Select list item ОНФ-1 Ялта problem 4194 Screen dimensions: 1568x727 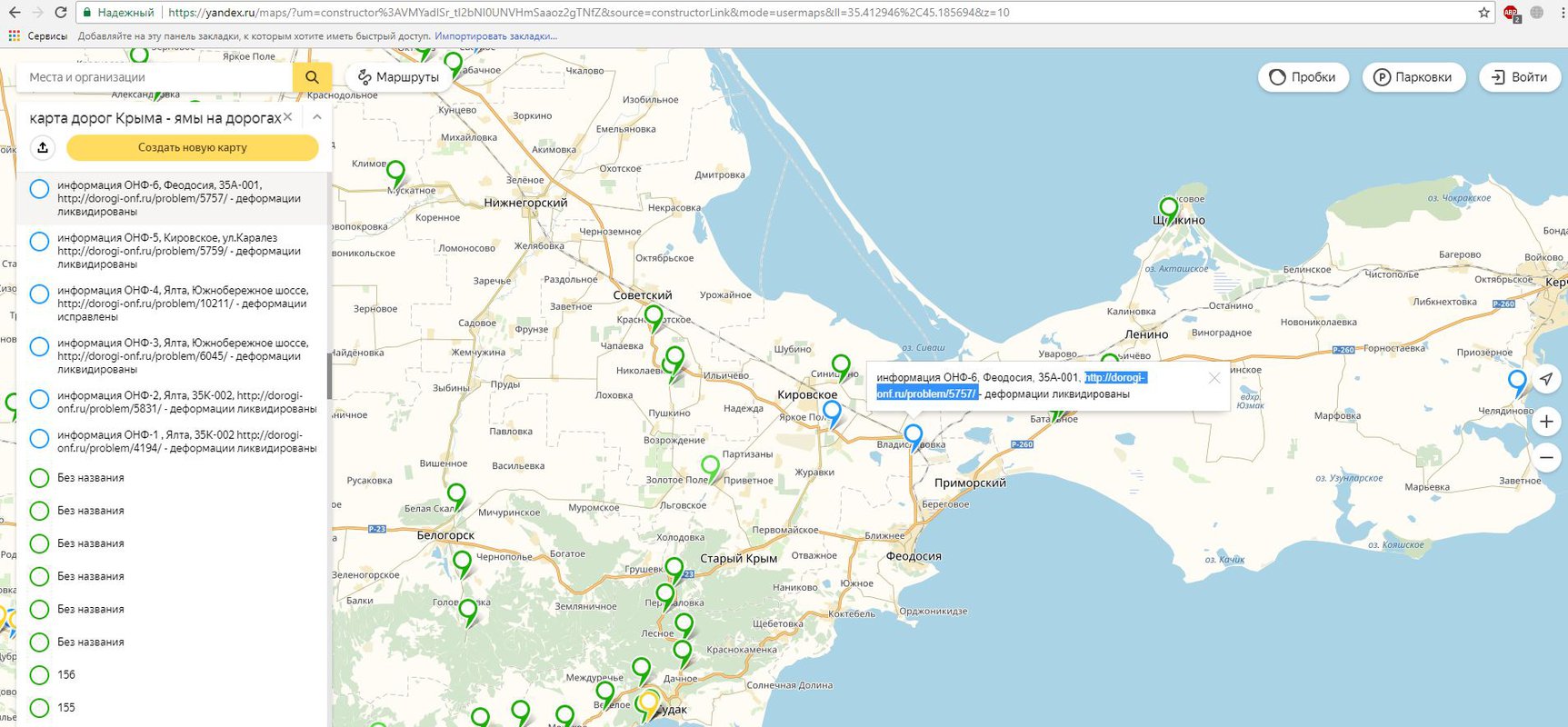coord(173,442)
